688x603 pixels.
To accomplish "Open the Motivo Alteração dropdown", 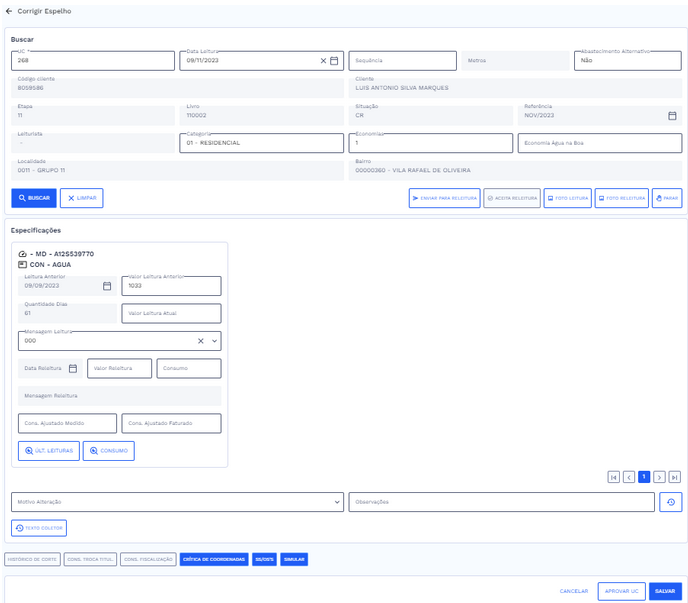I will [x=177, y=502].
